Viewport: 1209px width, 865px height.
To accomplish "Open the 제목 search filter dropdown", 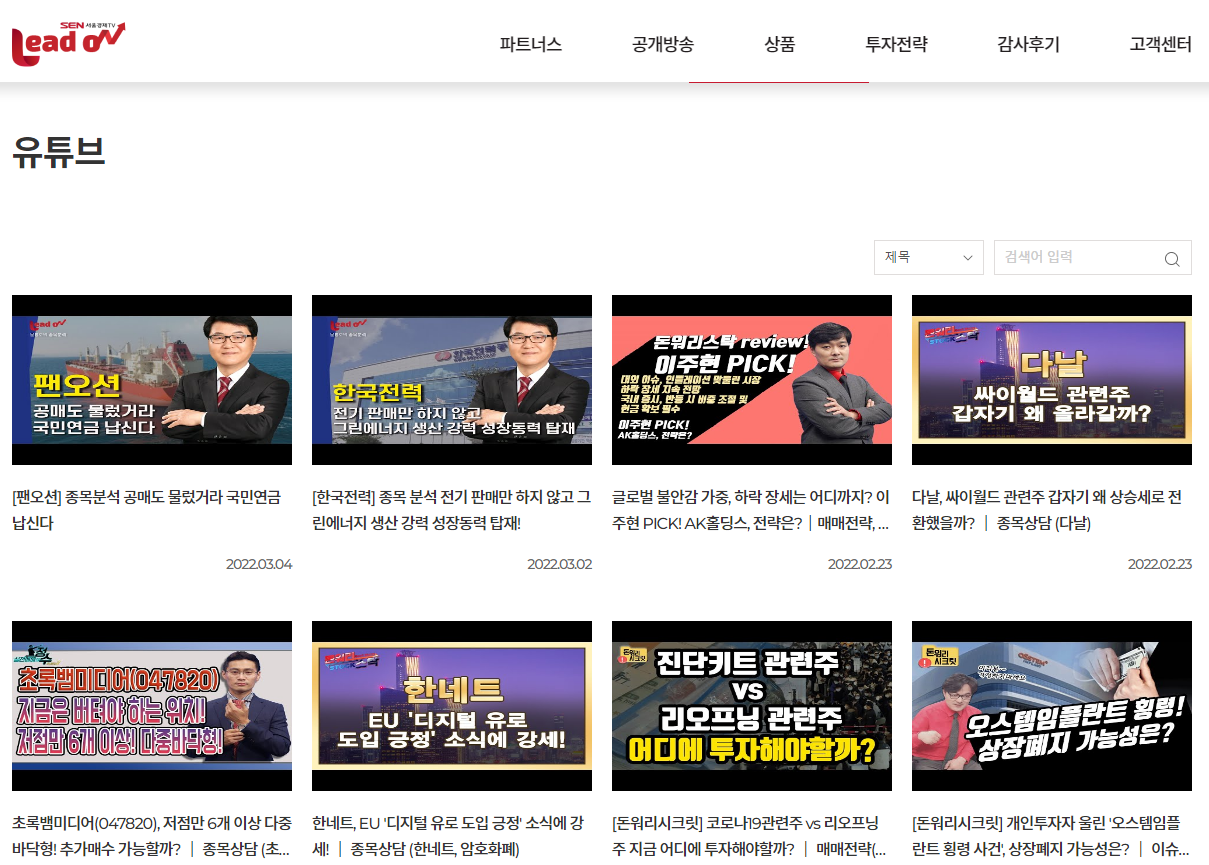I will [928, 257].
